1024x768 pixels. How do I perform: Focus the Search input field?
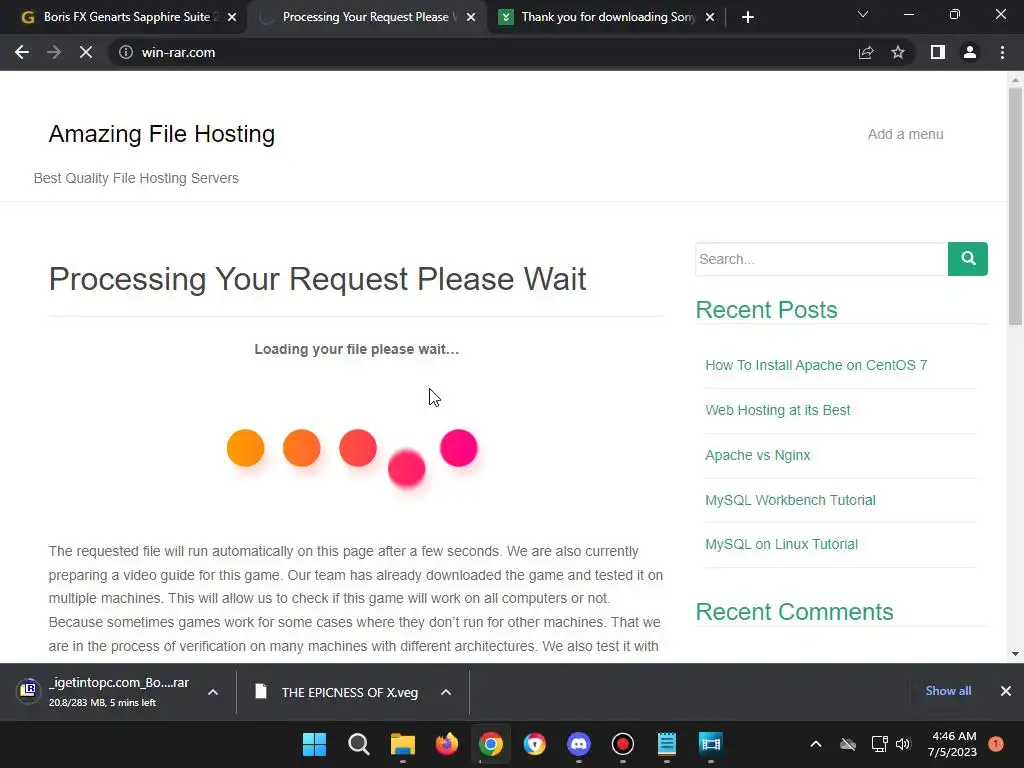[x=822, y=259]
